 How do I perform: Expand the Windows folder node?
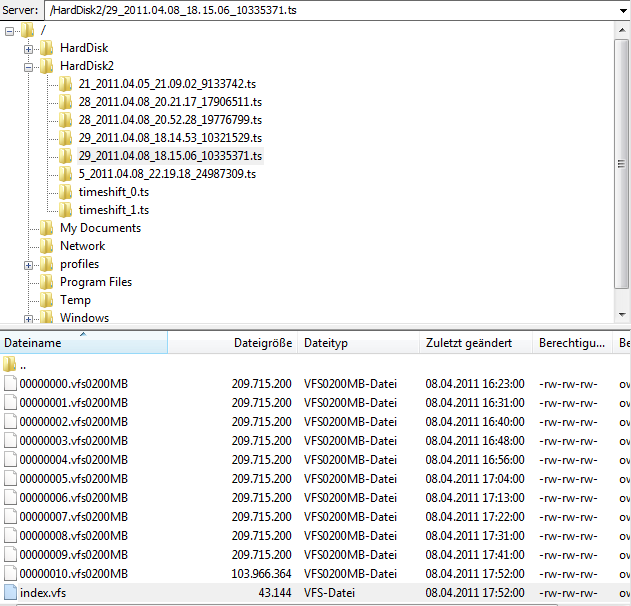[x=28, y=319]
